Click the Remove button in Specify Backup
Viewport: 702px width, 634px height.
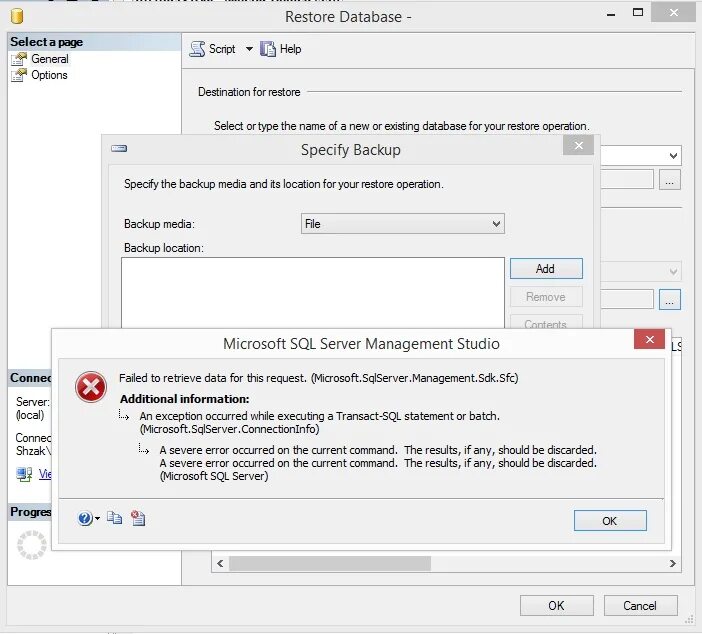pyautogui.click(x=546, y=296)
